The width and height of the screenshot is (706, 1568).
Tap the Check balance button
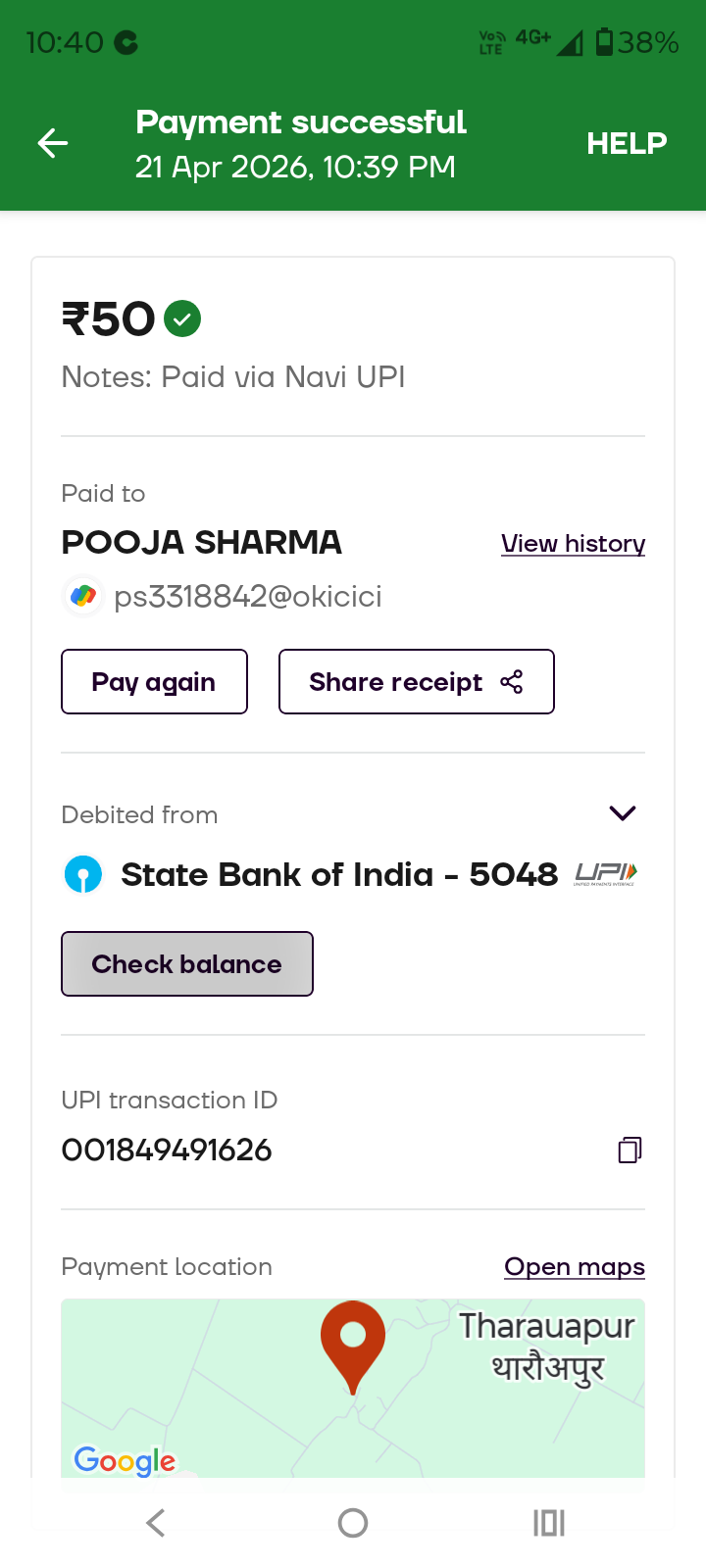click(187, 964)
